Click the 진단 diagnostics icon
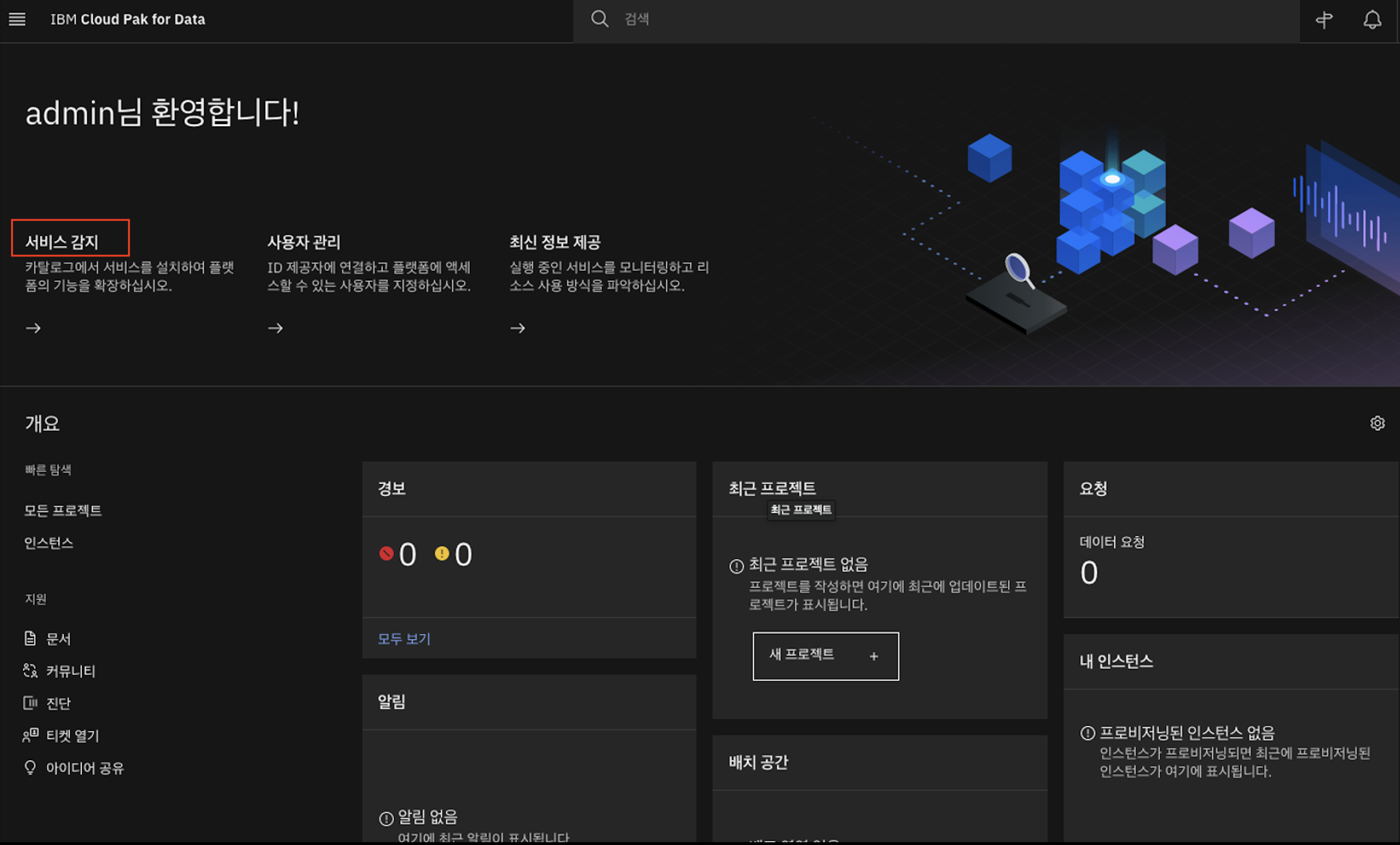The height and width of the screenshot is (845, 1400). [x=30, y=703]
